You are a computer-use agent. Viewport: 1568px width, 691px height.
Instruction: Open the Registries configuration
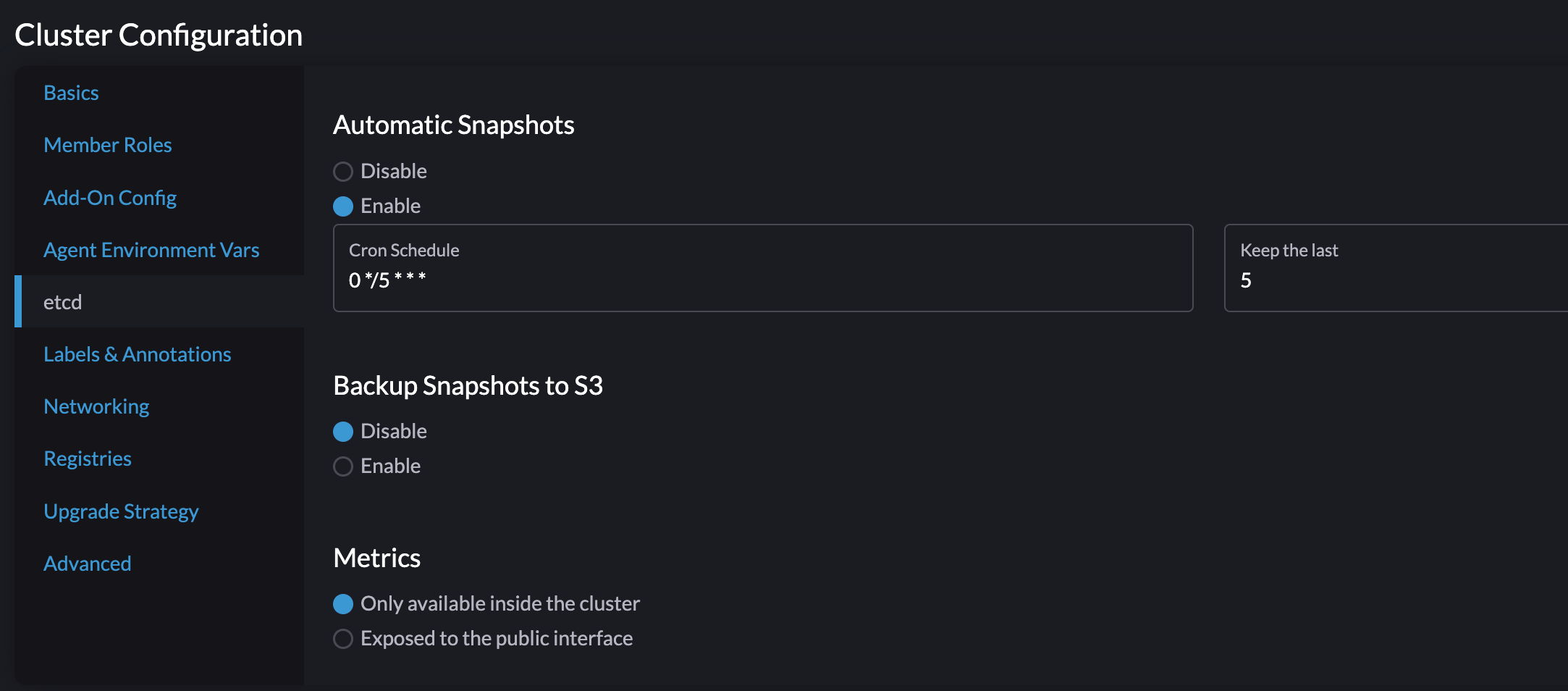[x=88, y=458]
